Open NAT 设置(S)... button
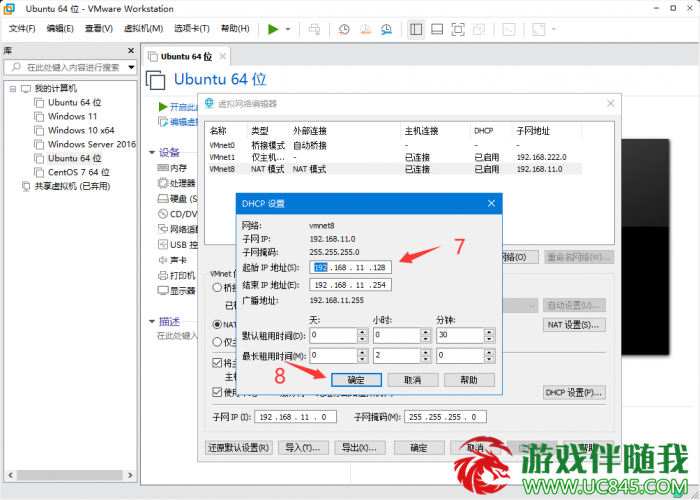The width and height of the screenshot is (700, 500). click(x=574, y=325)
